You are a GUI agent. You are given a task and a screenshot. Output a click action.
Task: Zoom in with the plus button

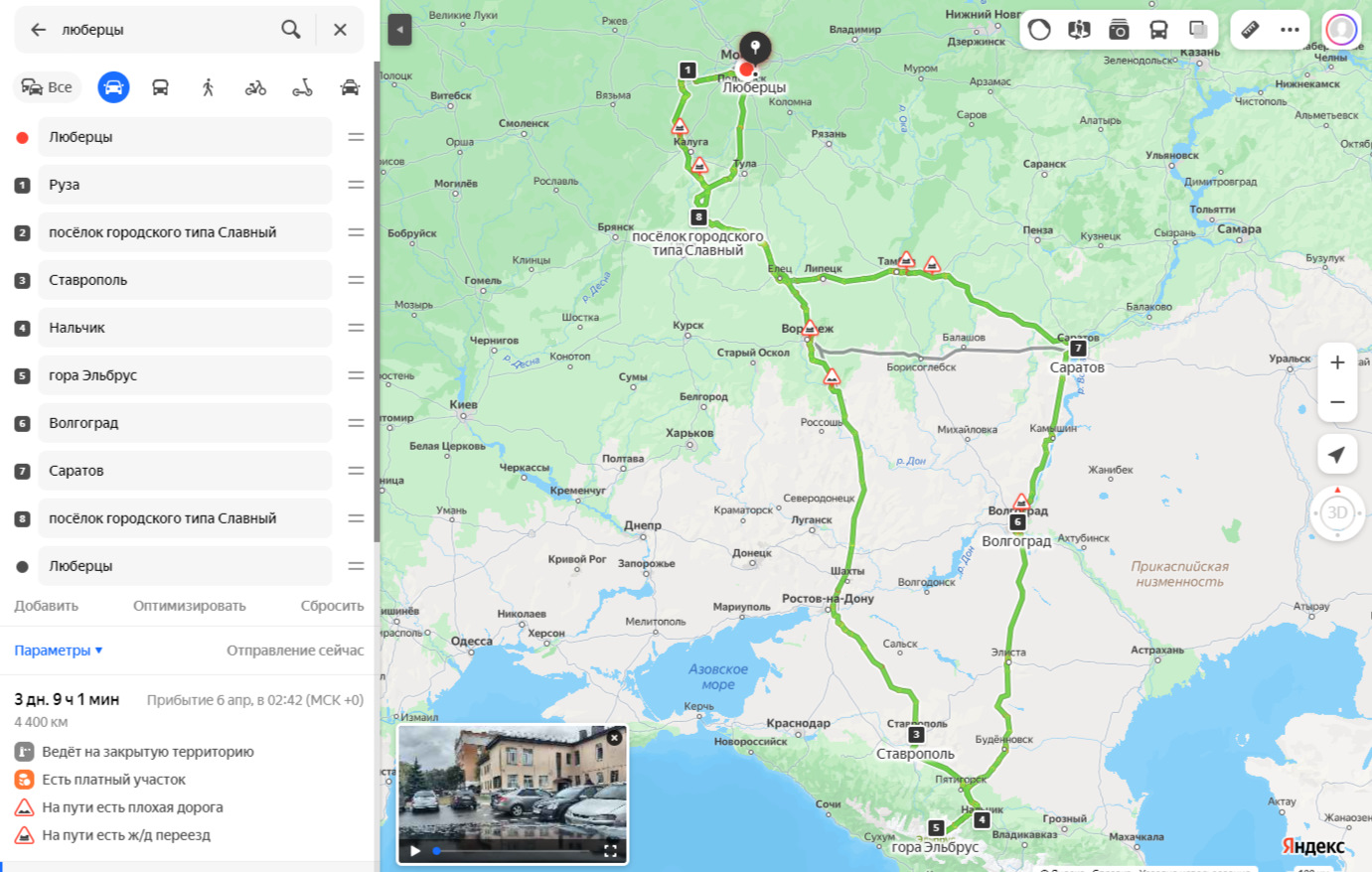tap(1337, 363)
